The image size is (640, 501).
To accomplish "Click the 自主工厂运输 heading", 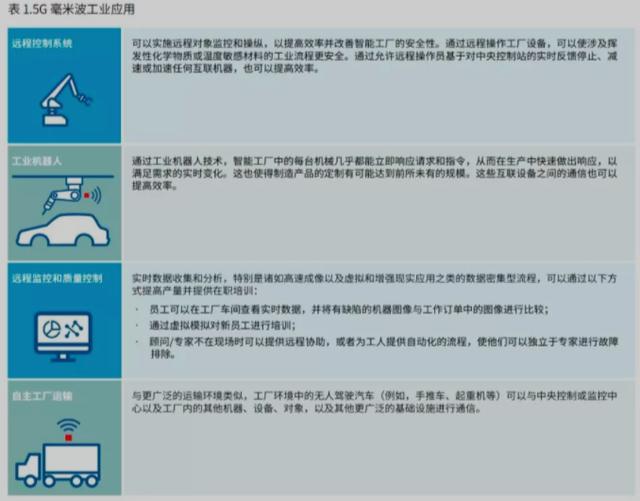I will coord(42,396).
